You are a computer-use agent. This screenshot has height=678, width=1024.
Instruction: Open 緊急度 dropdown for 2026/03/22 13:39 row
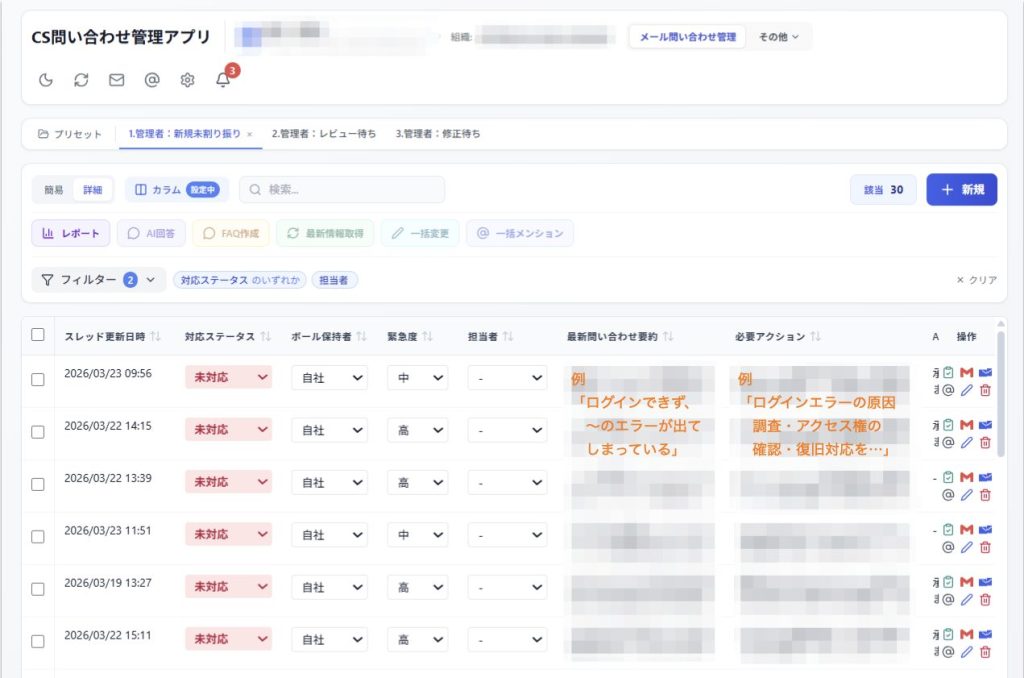(x=417, y=483)
